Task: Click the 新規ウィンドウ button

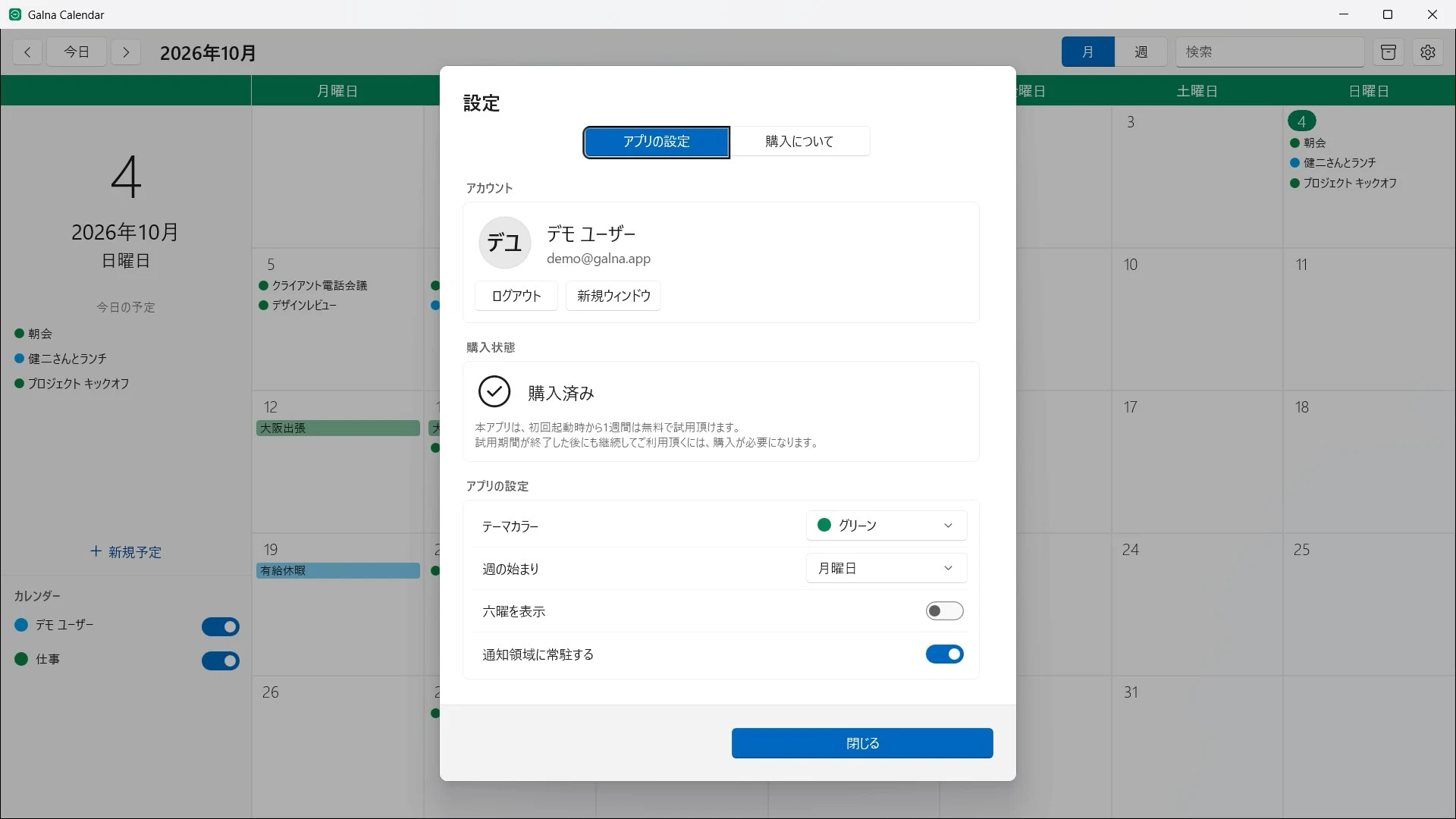Action: [x=613, y=296]
